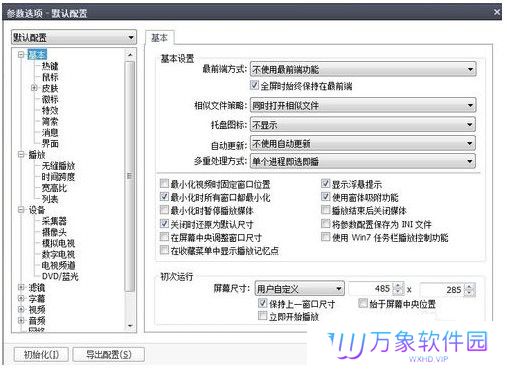Toggle 关闭时还原为默认尺寸 checkbox
The image size is (507, 371).
164,223
